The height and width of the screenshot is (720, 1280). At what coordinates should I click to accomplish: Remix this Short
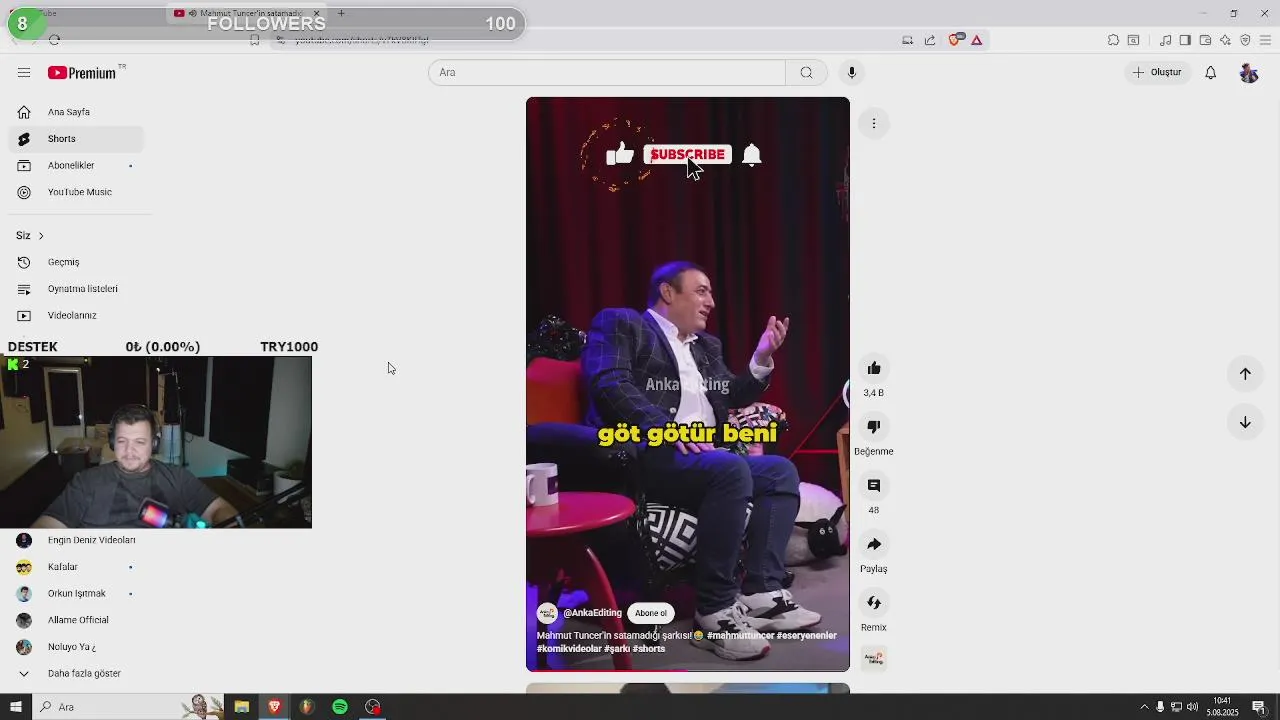pos(874,603)
